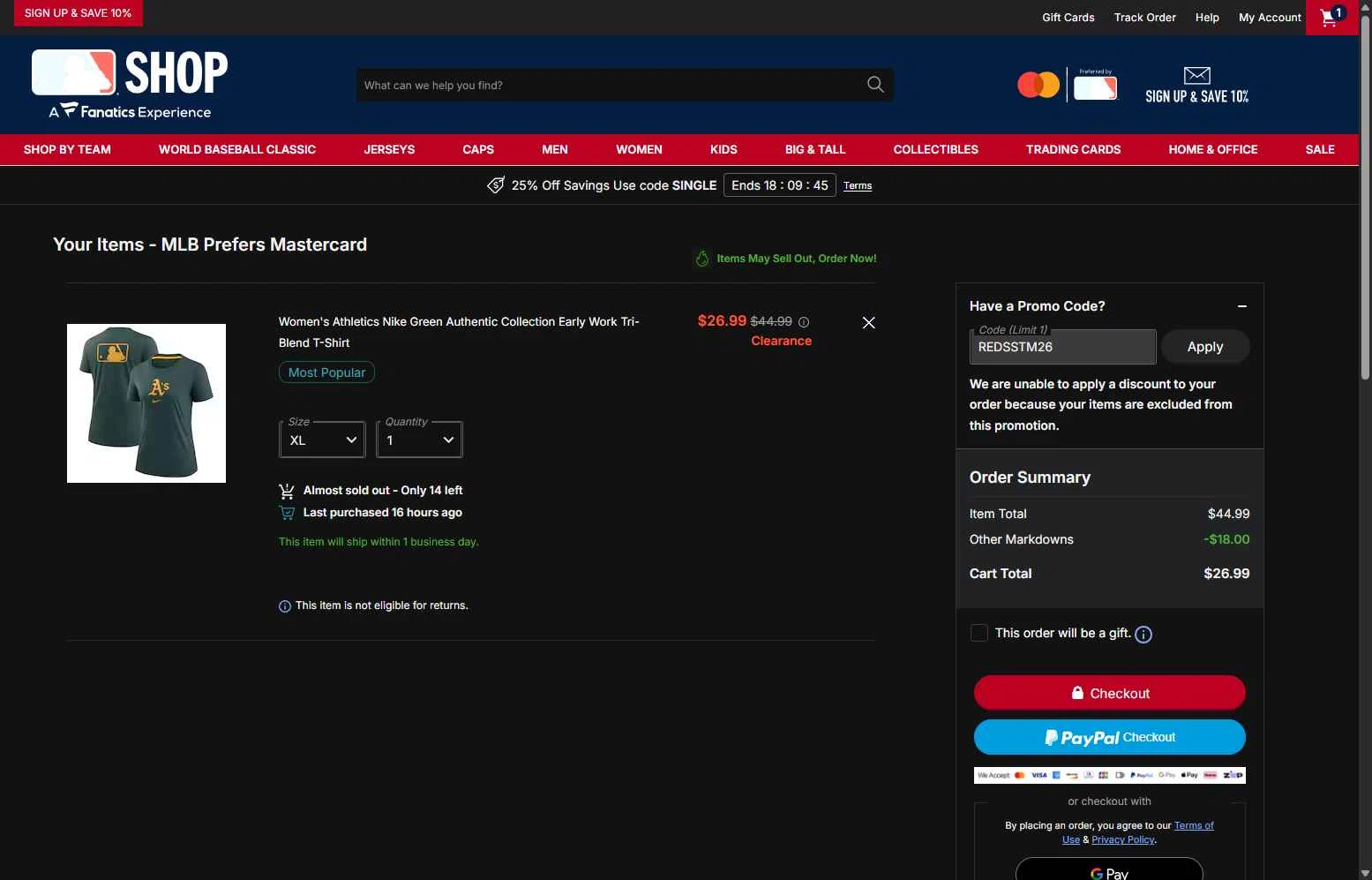This screenshot has width=1372, height=880.
Task: Open the Terms of Use link
Action: (x=1194, y=826)
